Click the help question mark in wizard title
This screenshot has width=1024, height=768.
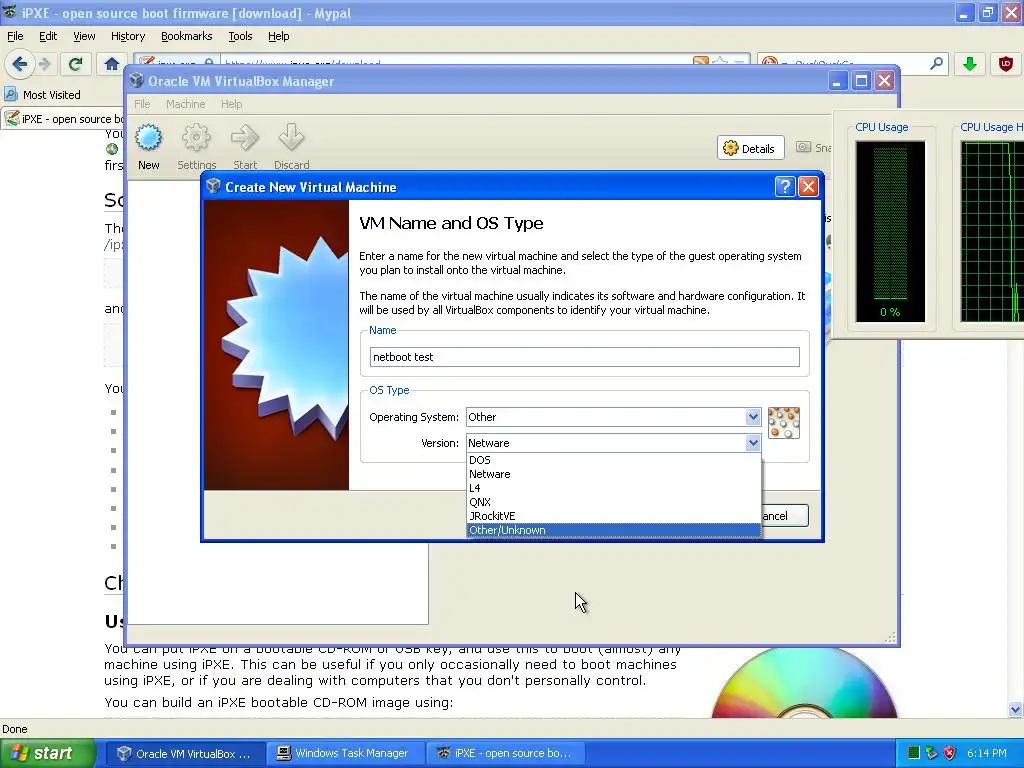[784, 187]
